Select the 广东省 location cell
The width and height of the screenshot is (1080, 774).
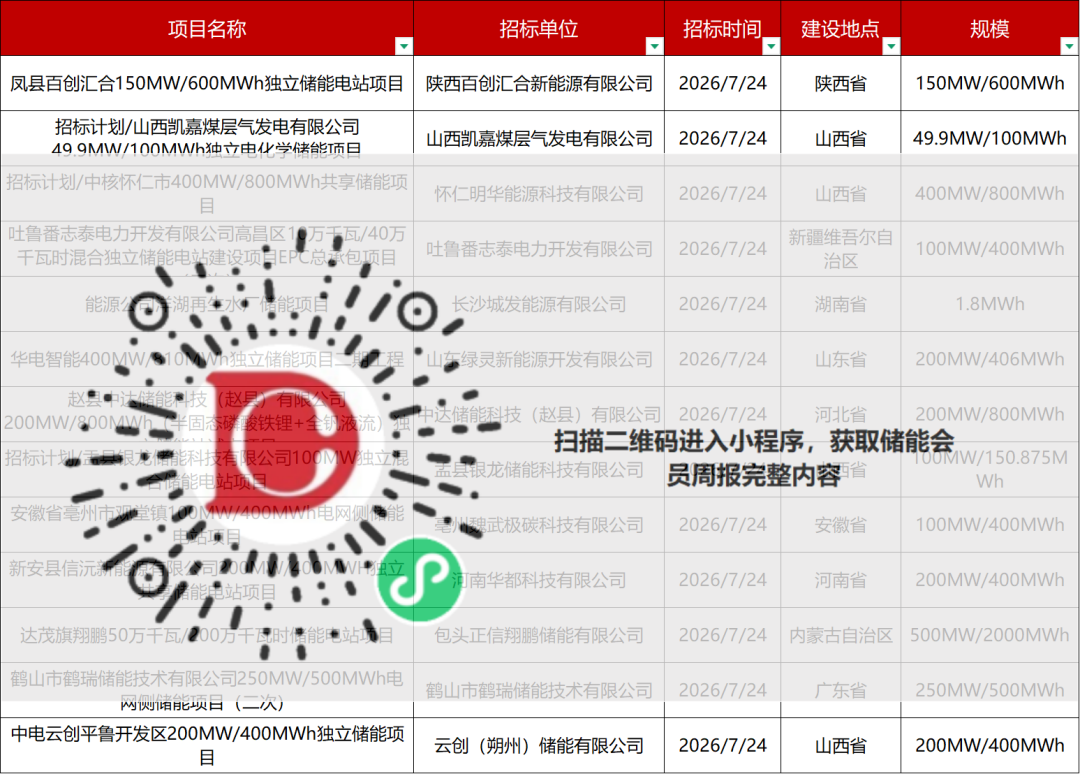point(840,690)
